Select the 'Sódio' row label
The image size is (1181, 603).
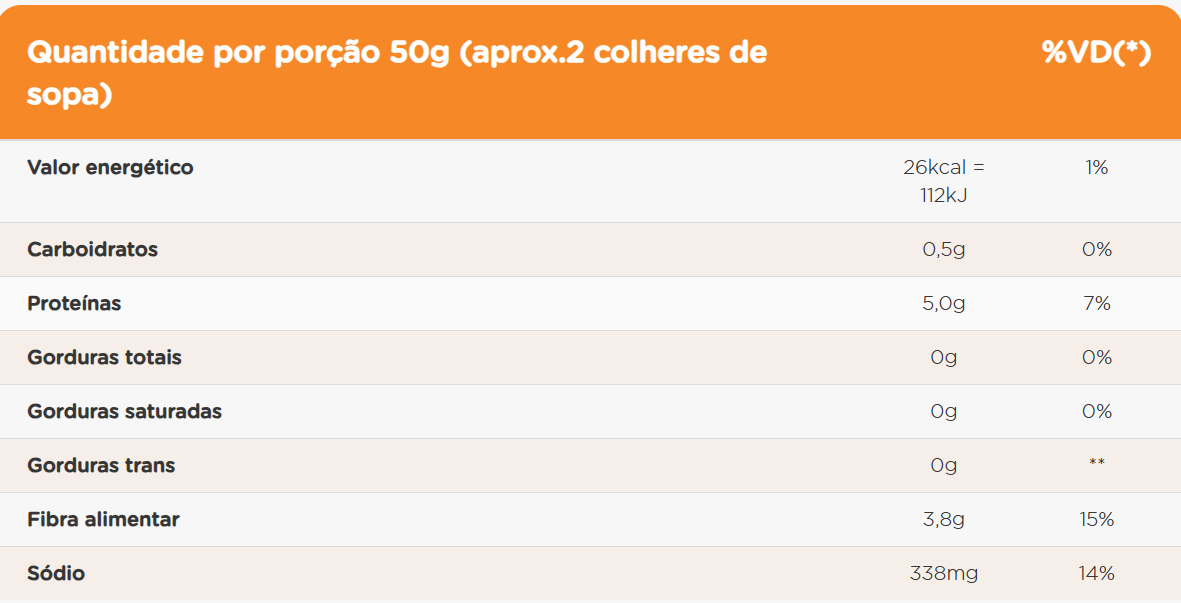point(56,574)
